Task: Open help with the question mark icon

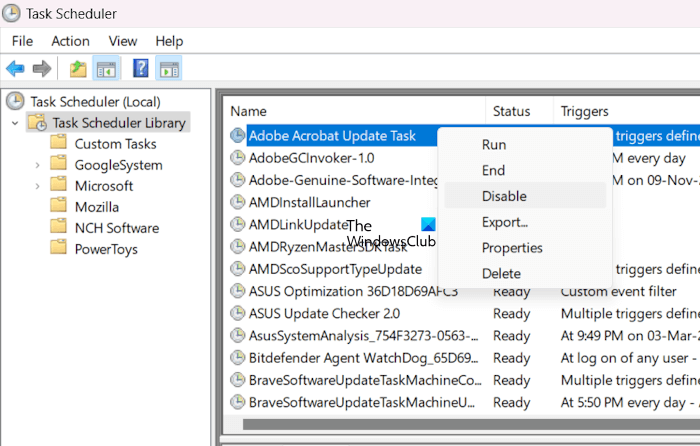Action: (141, 68)
